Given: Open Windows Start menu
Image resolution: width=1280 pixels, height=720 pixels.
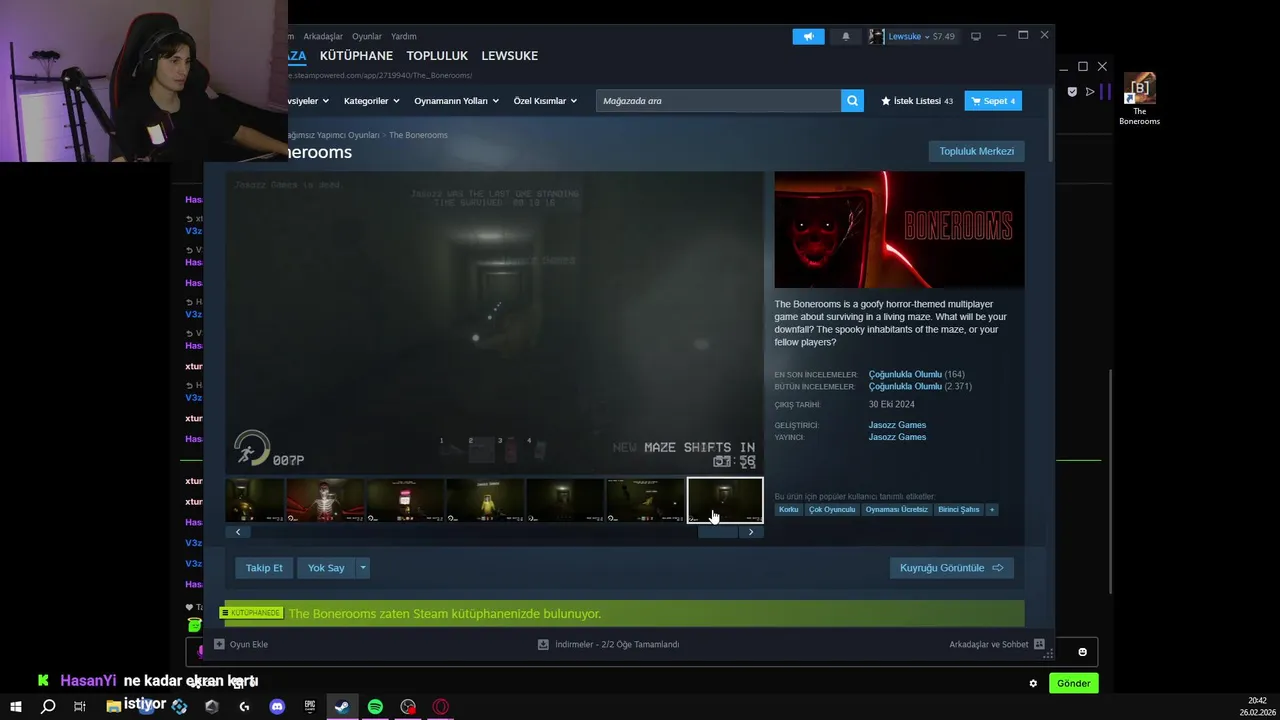Looking at the screenshot, I should [x=15, y=706].
